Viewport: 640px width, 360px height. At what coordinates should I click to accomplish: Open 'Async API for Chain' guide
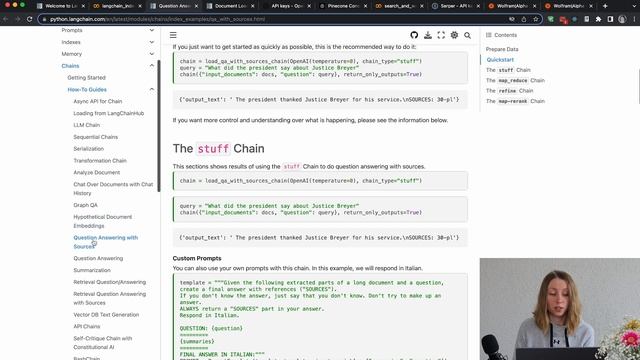click(98, 101)
